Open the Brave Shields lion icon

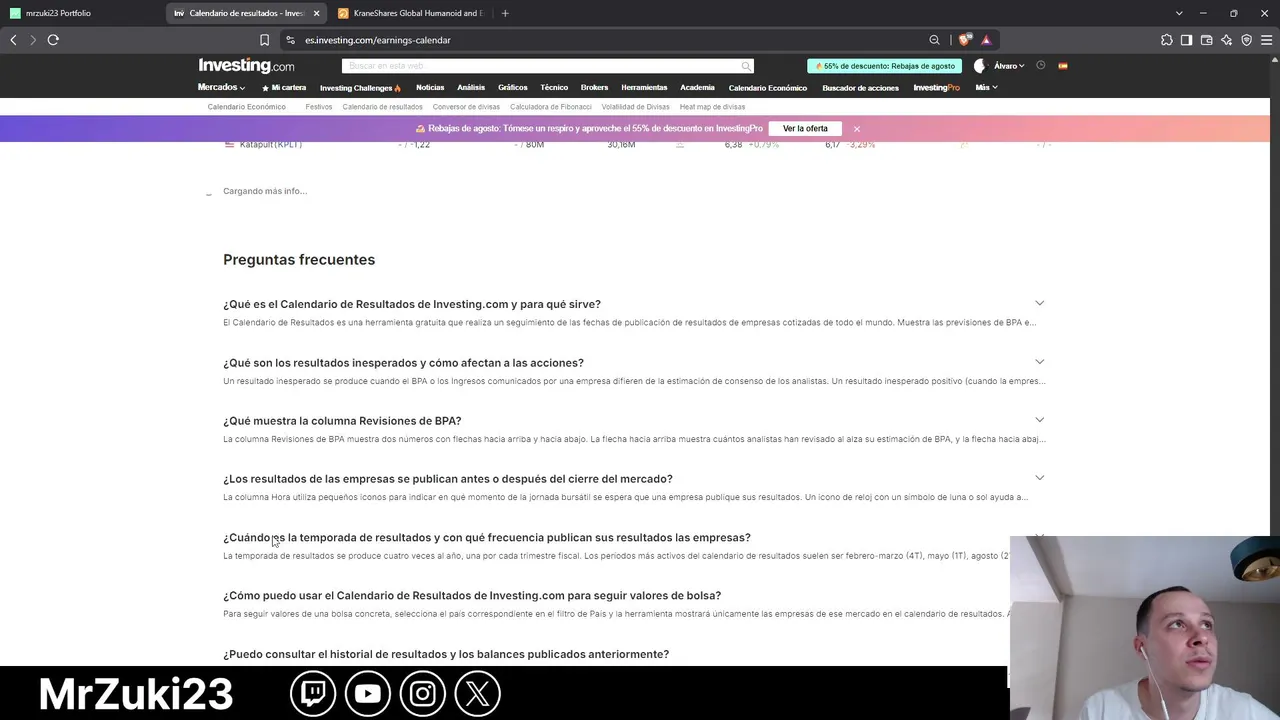[964, 40]
